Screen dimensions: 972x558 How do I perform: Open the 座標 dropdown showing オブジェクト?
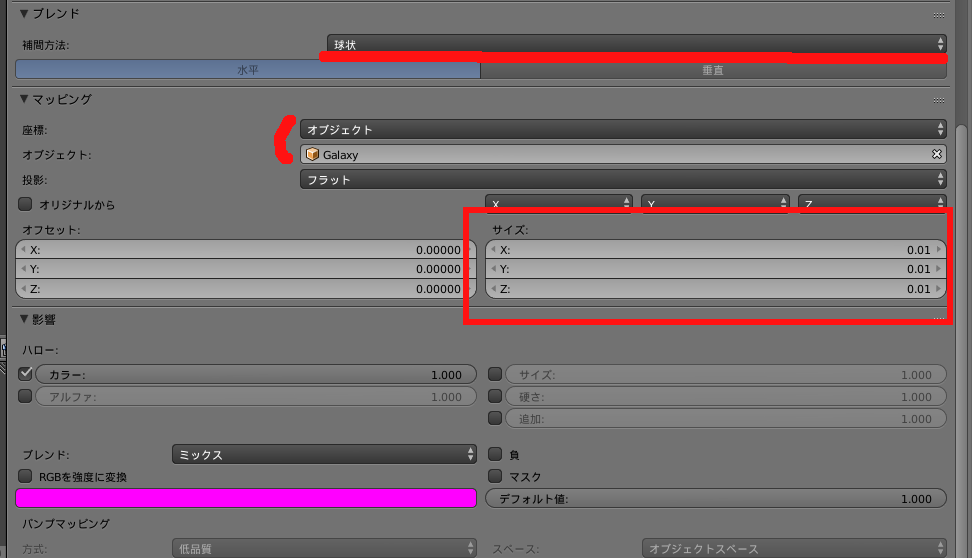[x=623, y=129]
